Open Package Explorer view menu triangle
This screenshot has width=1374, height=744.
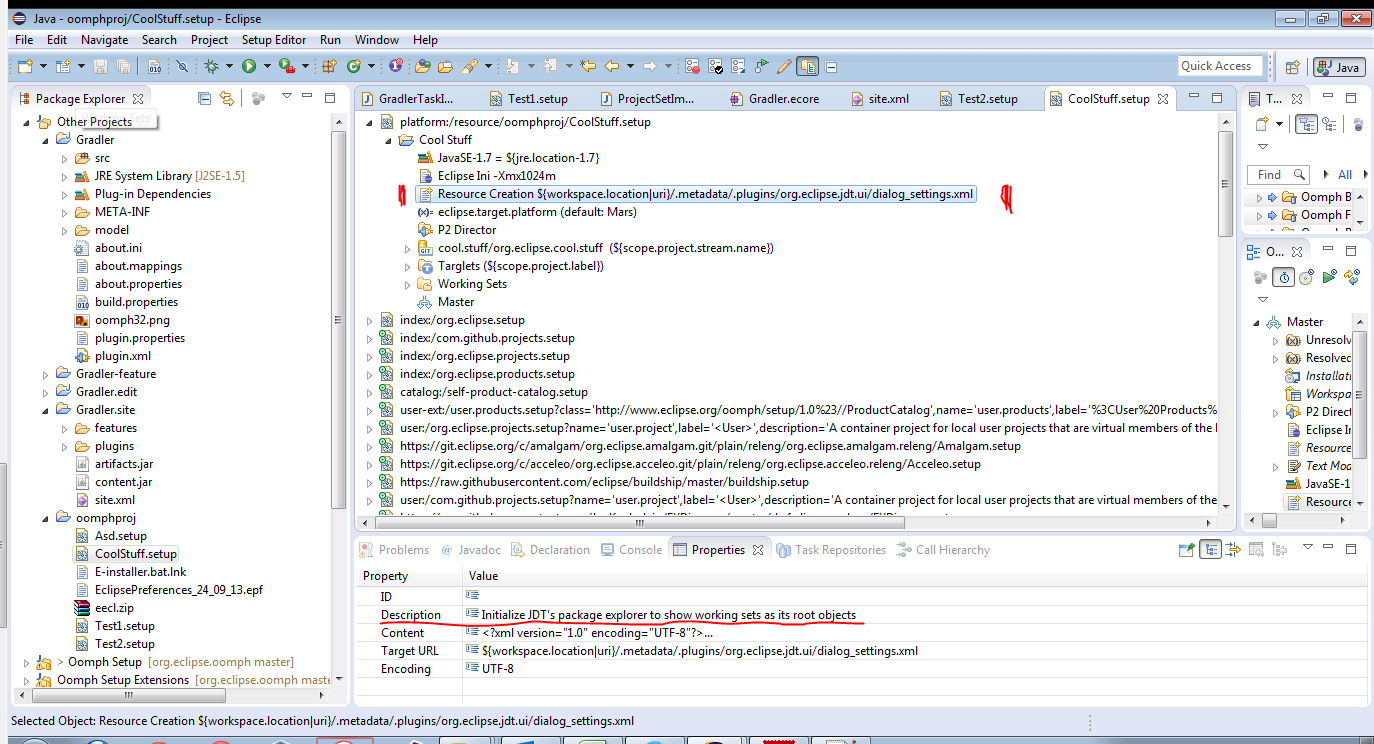[287, 96]
